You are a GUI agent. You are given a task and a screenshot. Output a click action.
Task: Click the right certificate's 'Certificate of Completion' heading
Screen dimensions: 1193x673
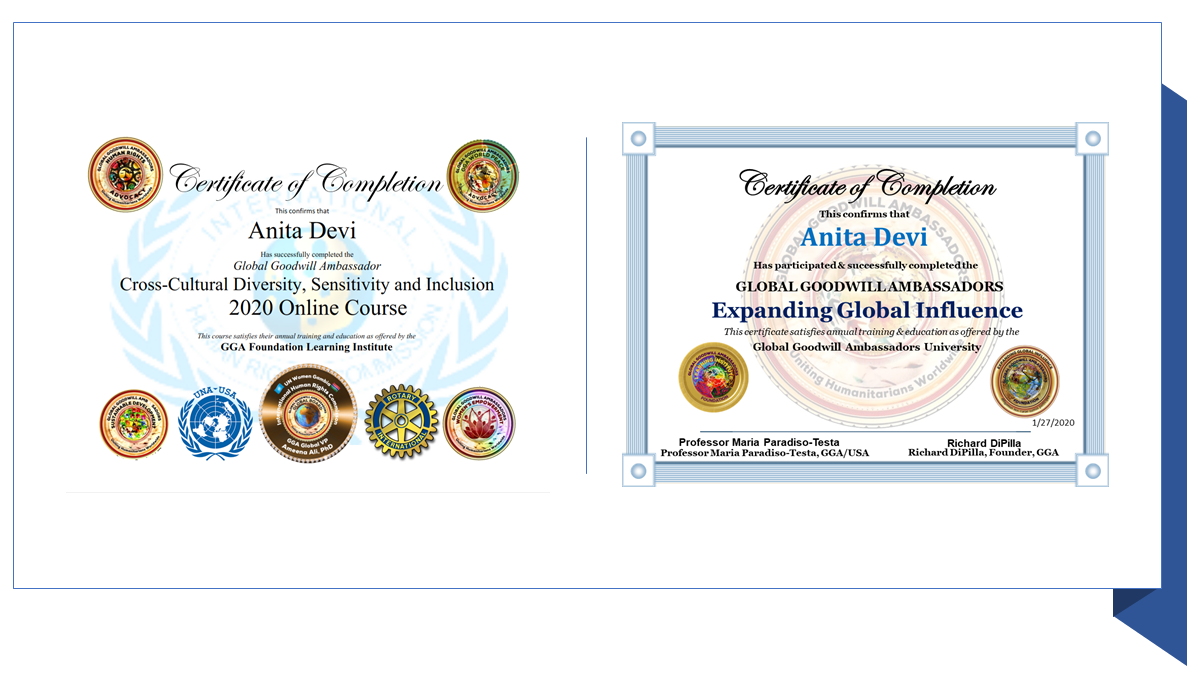coord(867,186)
